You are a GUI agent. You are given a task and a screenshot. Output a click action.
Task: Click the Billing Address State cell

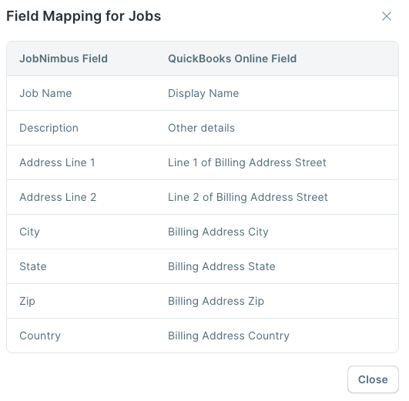[222, 267]
